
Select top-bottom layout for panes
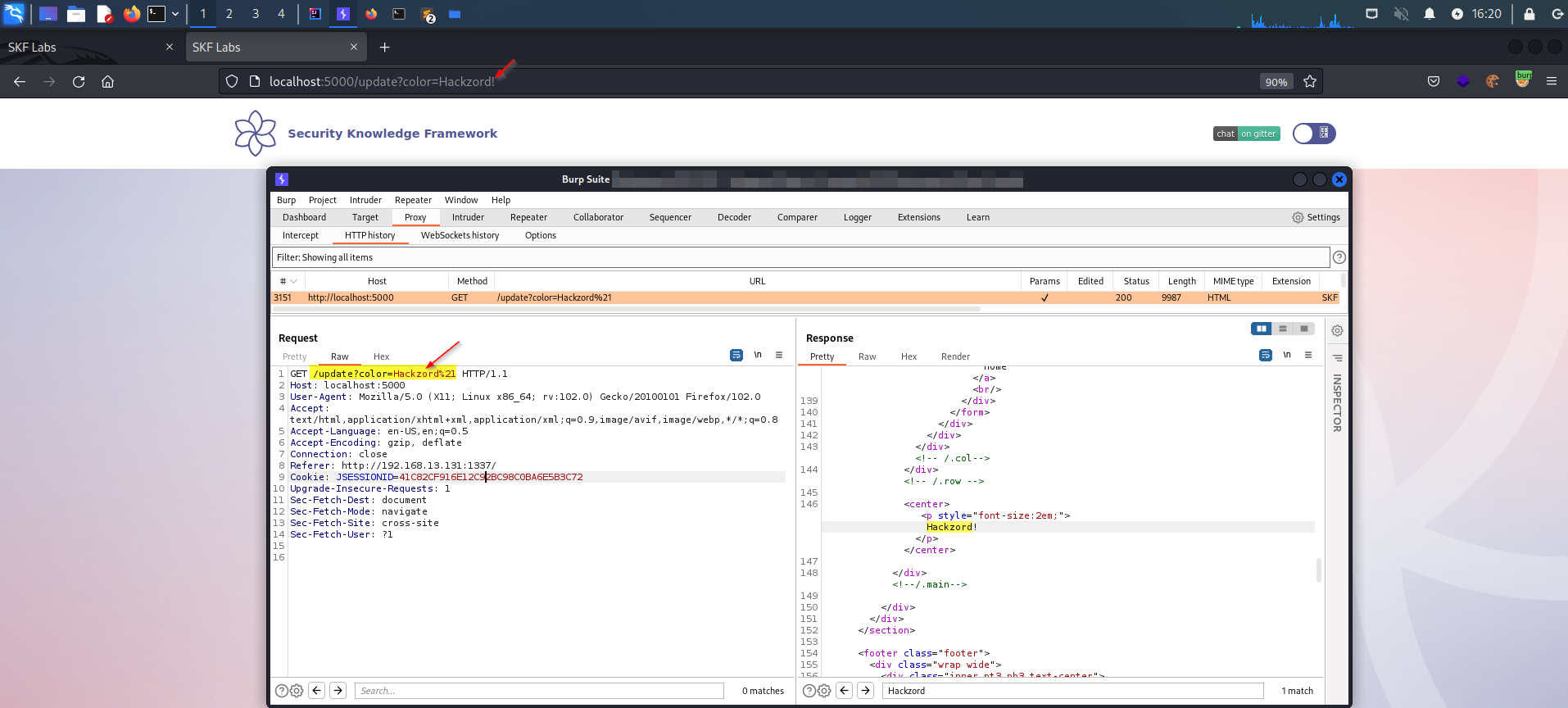point(1283,329)
